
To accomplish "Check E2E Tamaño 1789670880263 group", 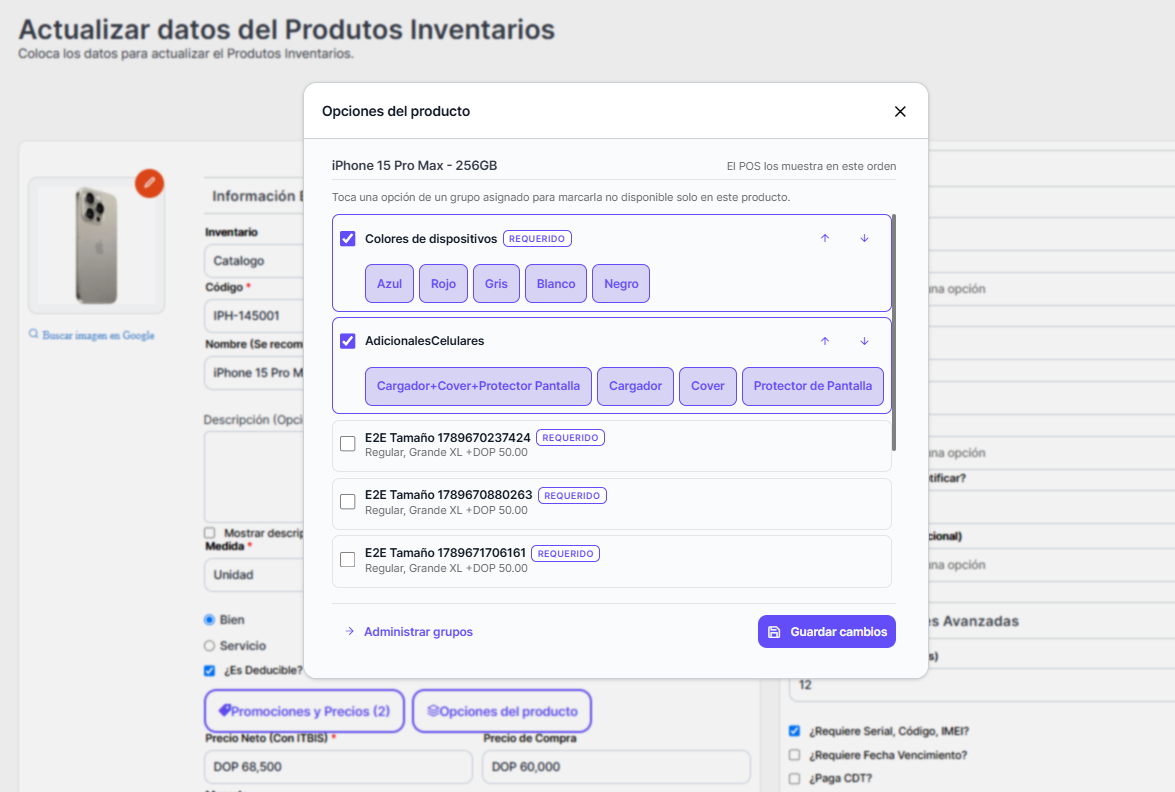I will (x=348, y=501).
